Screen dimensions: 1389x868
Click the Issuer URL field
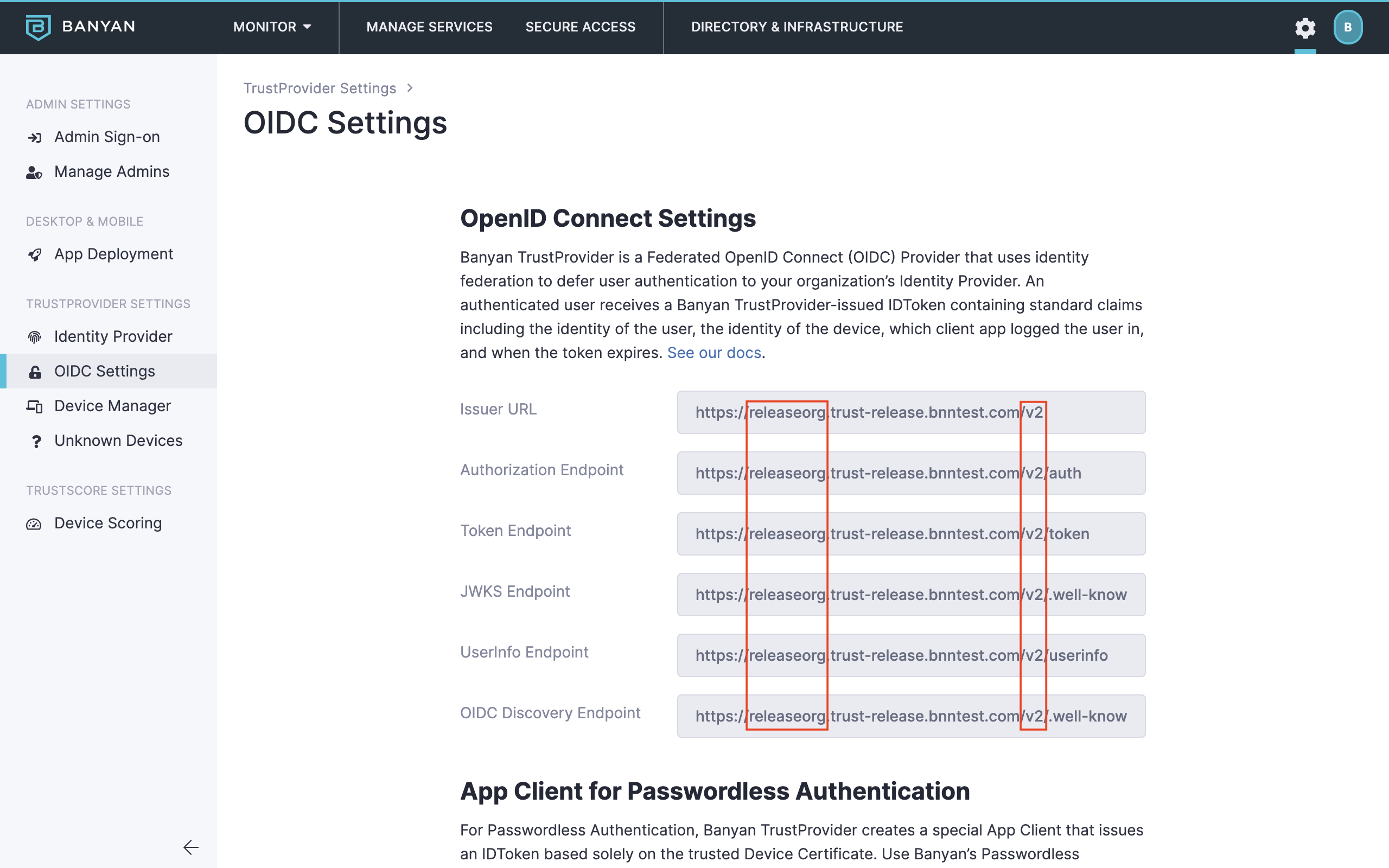tap(911, 412)
